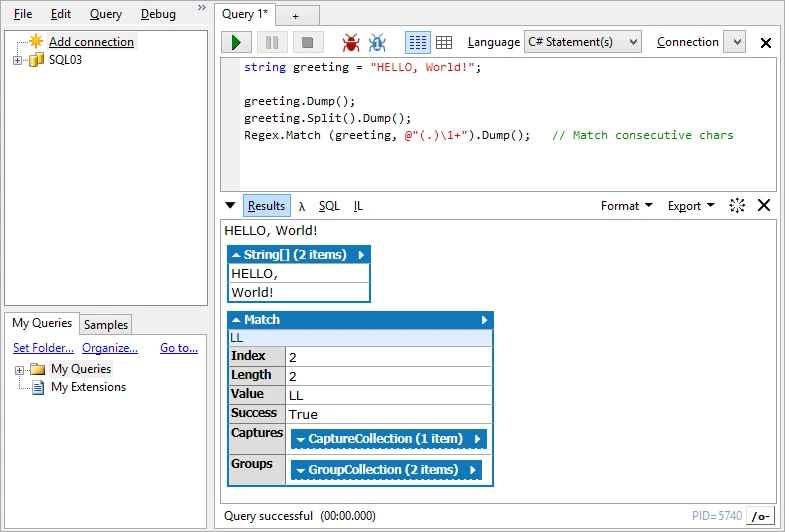The width and height of the screenshot is (785, 532).
Task: Click the Pause execution button
Action: click(x=271, y=43)
